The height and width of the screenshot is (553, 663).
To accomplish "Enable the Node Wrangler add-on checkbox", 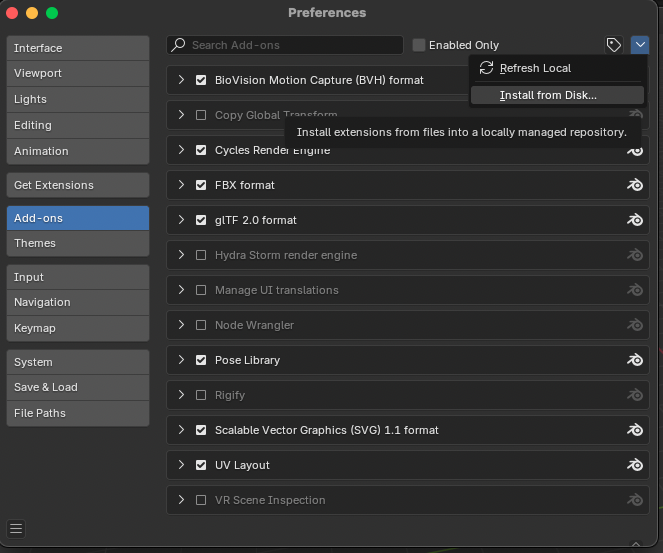I will coord(201,325).
